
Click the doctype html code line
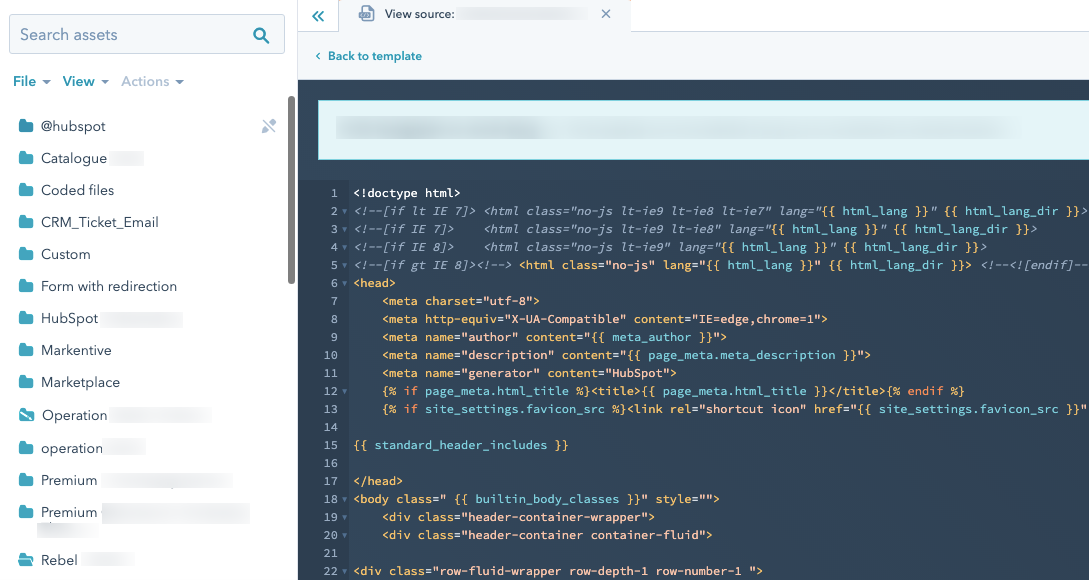coord(406,193)
